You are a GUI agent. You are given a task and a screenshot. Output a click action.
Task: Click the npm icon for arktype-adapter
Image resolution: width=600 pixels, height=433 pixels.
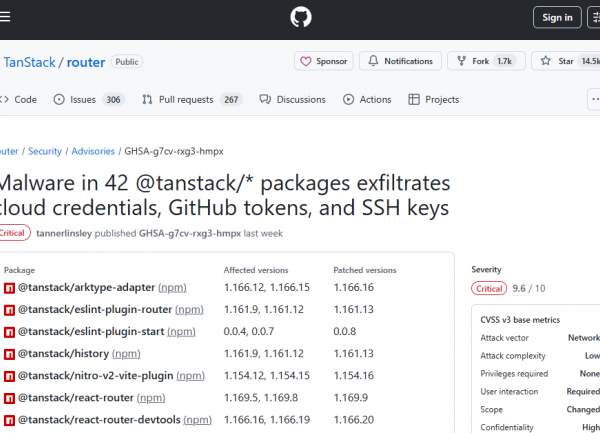click(9, 288)
